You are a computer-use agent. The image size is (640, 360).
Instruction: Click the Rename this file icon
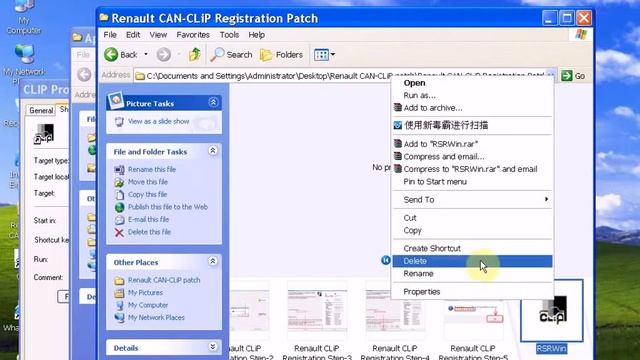(119, 169)
